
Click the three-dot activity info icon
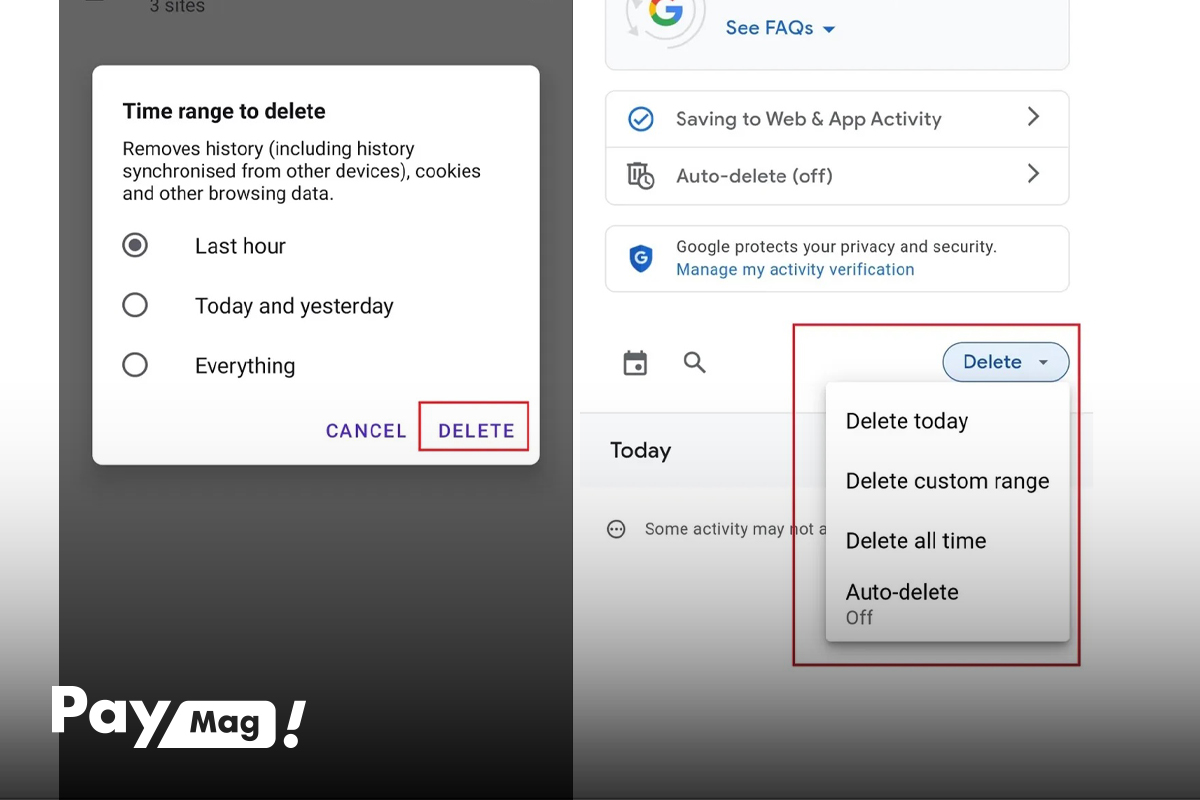click(x=616, y=530)
